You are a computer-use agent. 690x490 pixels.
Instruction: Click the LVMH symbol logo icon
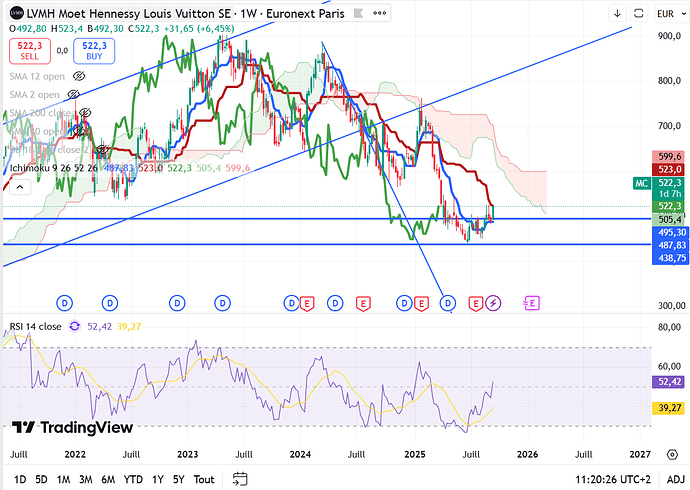(13, 12)
